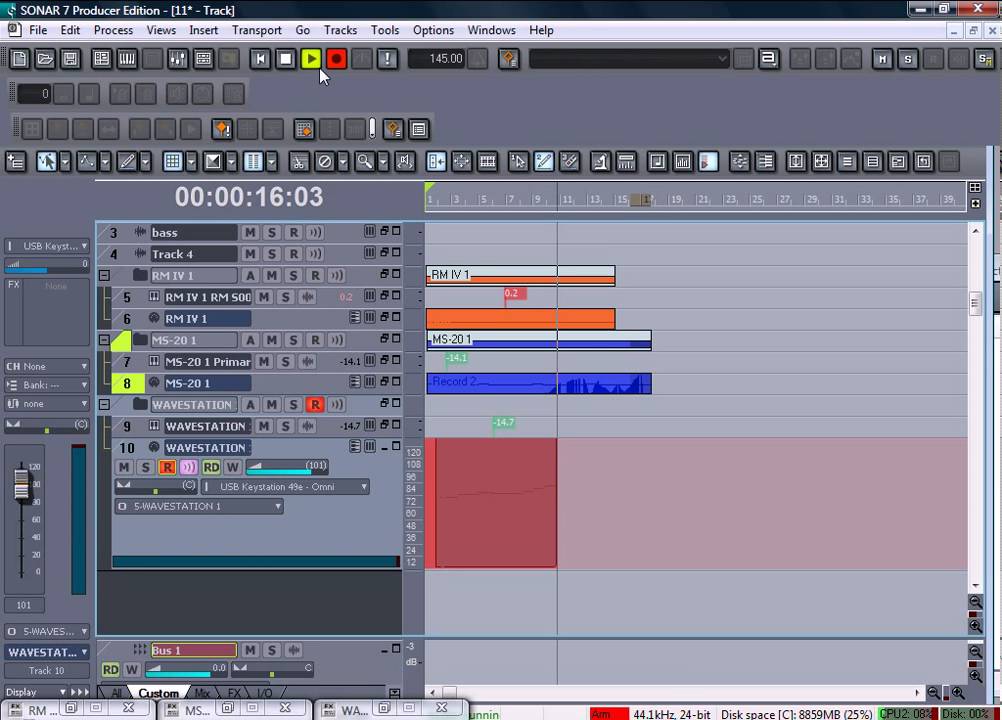Viewport: 1002px width, 720px height.
Task: Disarm the WAVESTATION folder record button
Action: coord(315,404)
